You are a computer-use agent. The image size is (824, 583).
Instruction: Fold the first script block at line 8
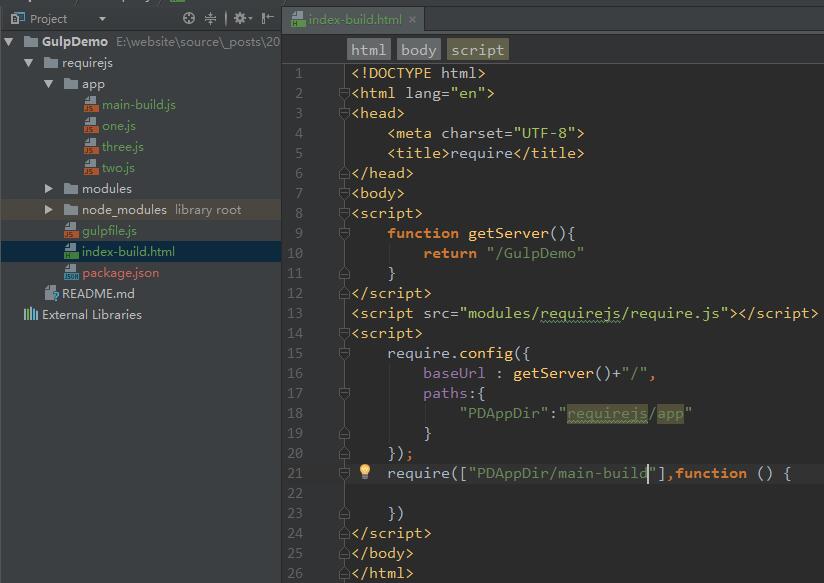pyautogui.click(x=344, y=213)
